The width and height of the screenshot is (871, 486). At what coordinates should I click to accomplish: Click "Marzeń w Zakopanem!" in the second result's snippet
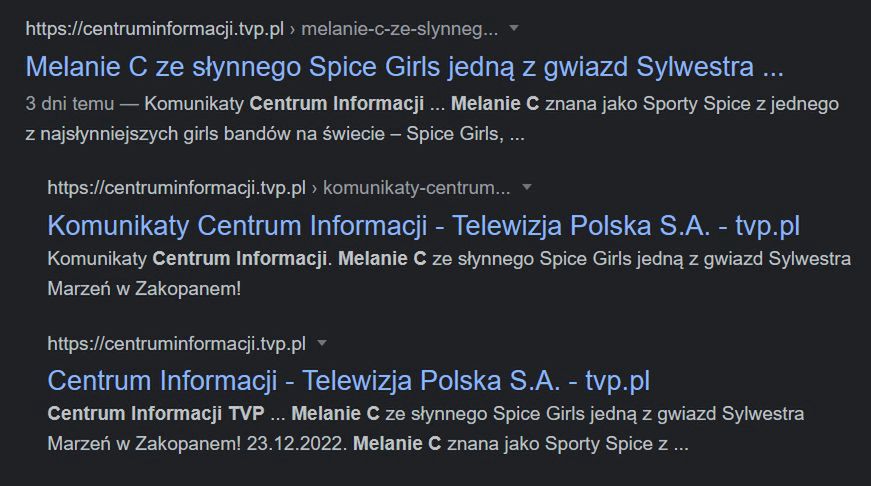pyautogui.click(x=144, y=287)
